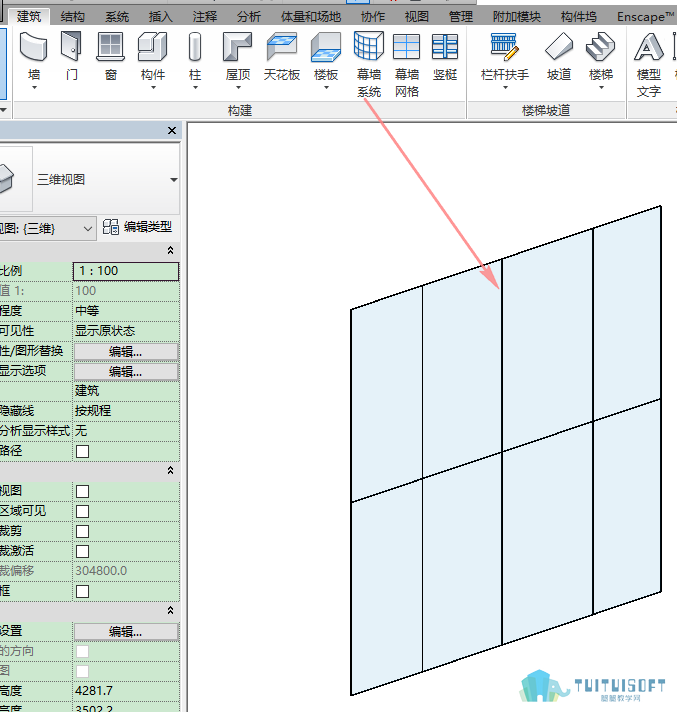The image size is (677, 712).
Task: Click 编辑... button for 显示选项
Action: pos(126,372)
